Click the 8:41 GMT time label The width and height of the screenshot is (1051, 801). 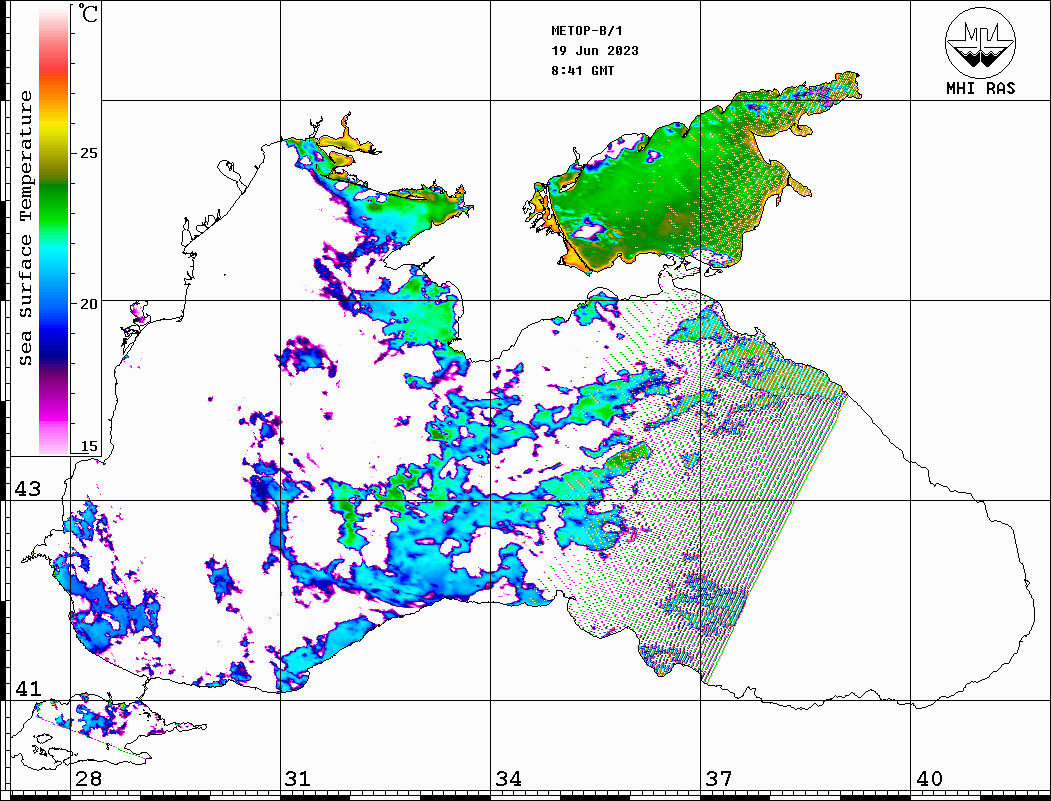coord(582,71)
